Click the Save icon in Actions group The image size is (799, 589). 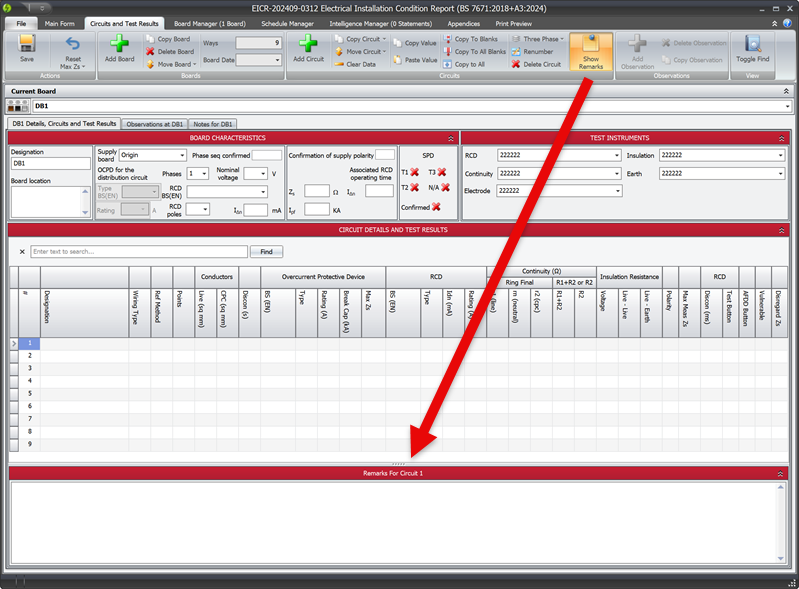[26, 44]
